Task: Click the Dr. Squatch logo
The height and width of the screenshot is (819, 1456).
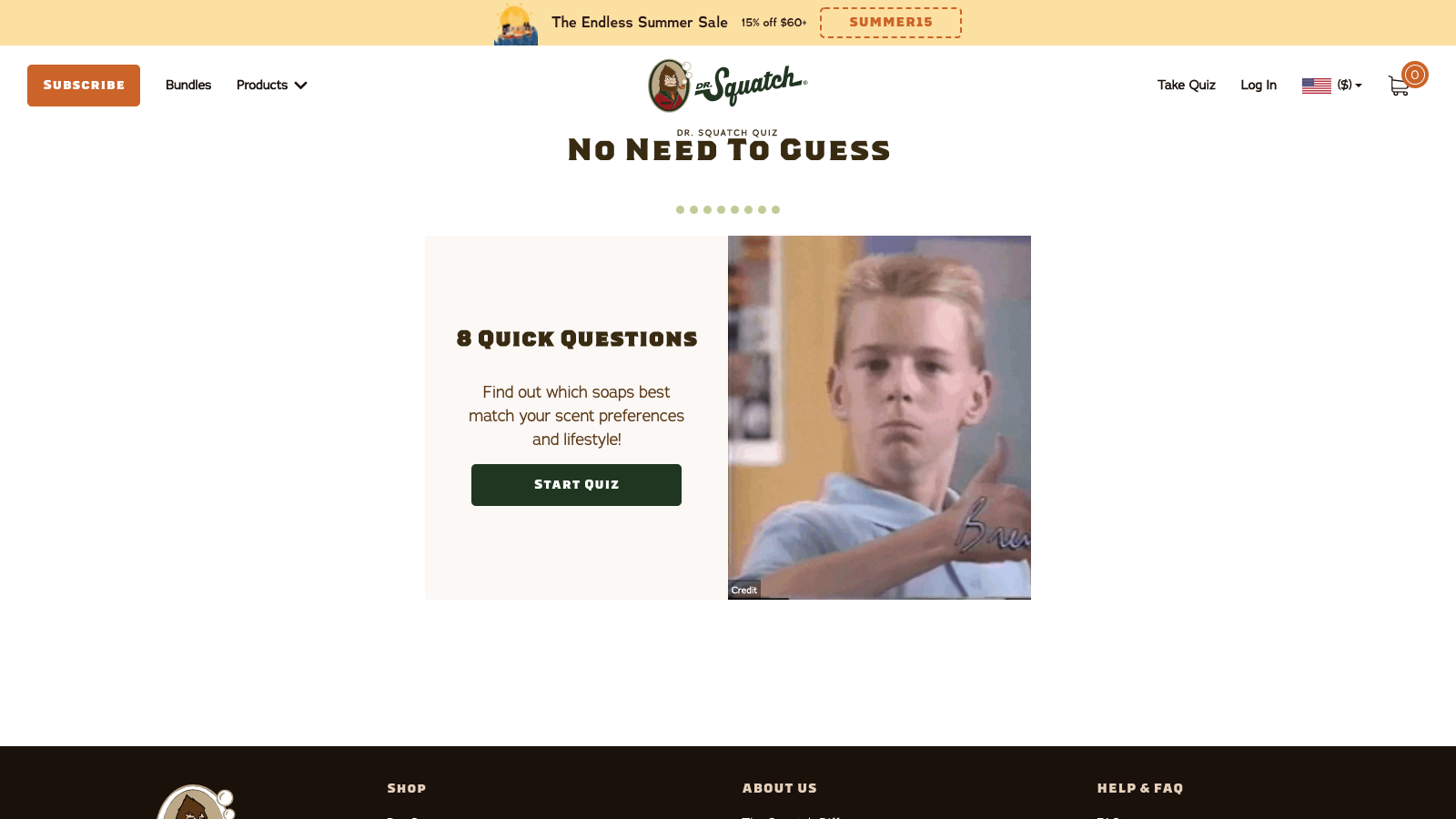Action: pyautogui.click(x=727, y=86)
